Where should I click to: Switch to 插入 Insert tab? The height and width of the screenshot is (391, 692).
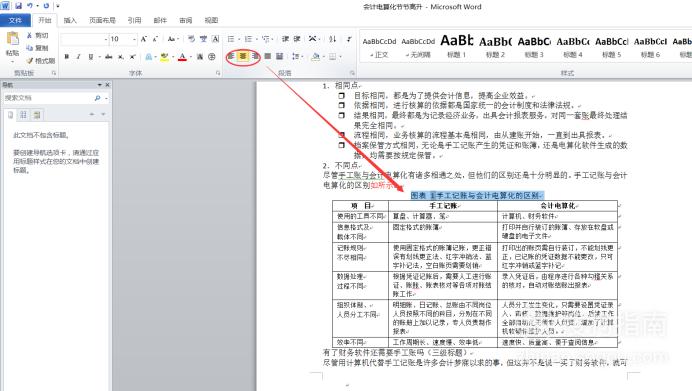click(x=70, y=20)
